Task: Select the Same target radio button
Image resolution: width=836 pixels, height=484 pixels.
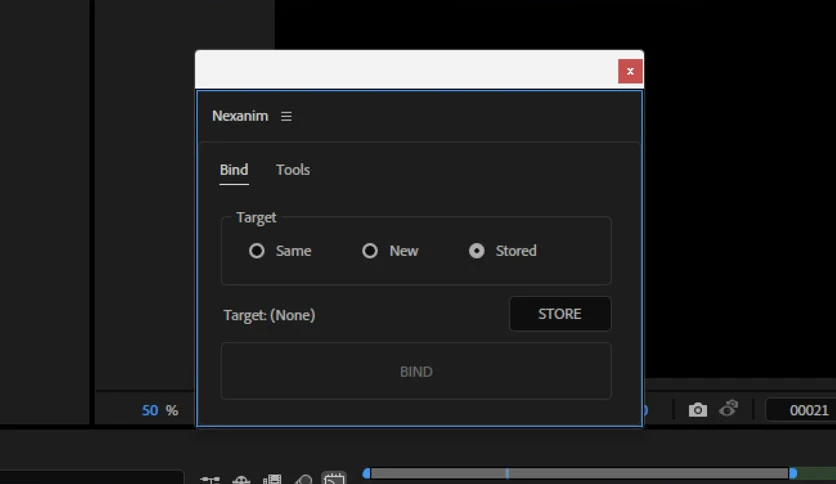Action: (x=256, y=251)
